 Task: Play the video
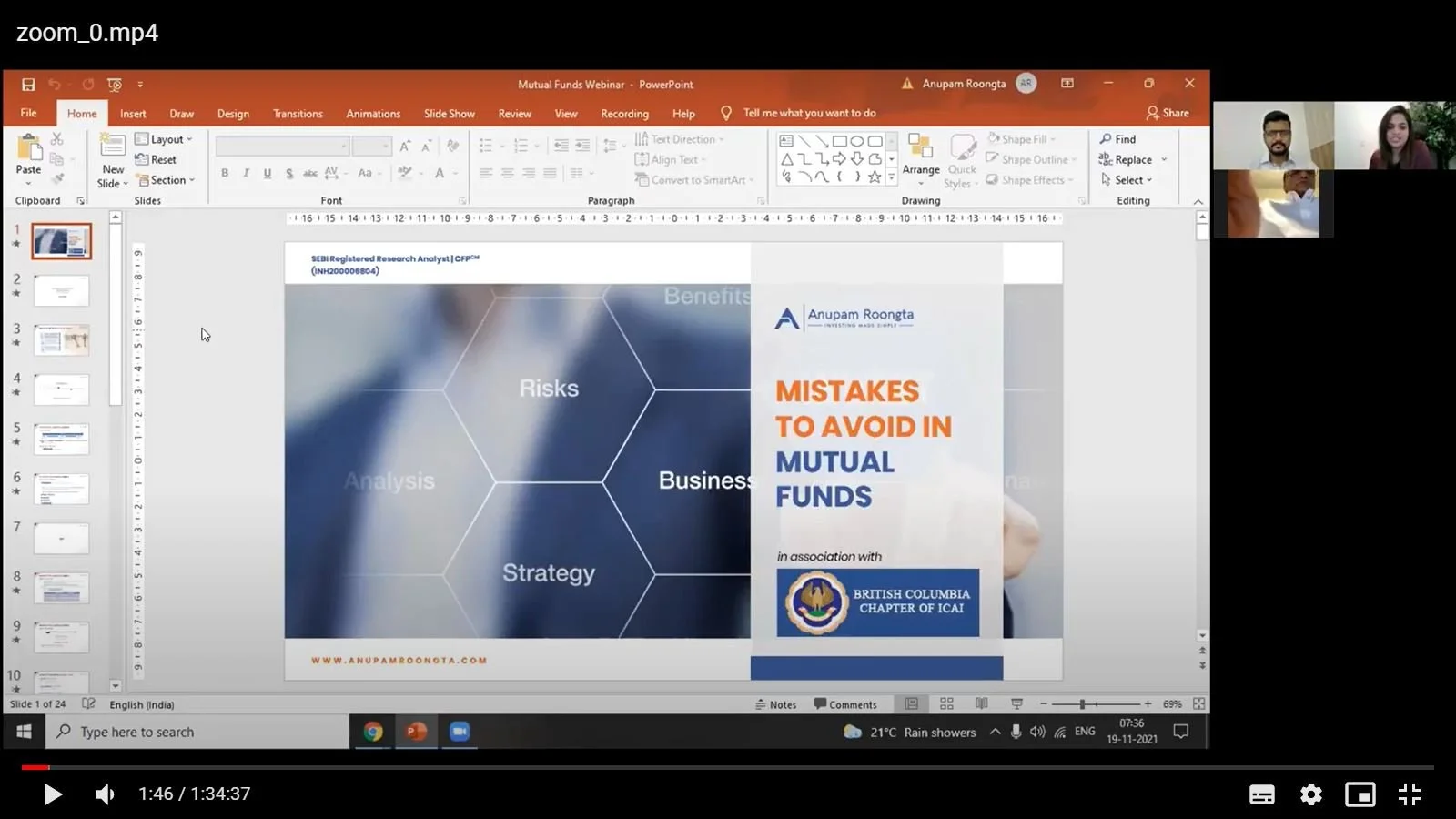point(52,794)
